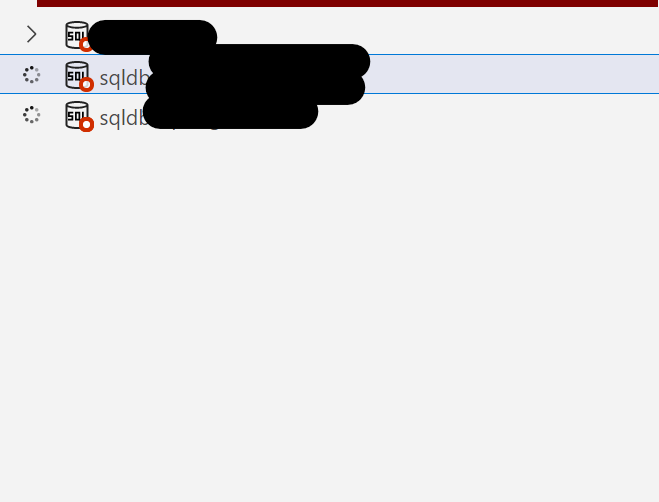The width and height of the screenshot is (659, 502).
Task: Click the loading spinner of bottom sqldb row
Action: [x=32, y=115]
